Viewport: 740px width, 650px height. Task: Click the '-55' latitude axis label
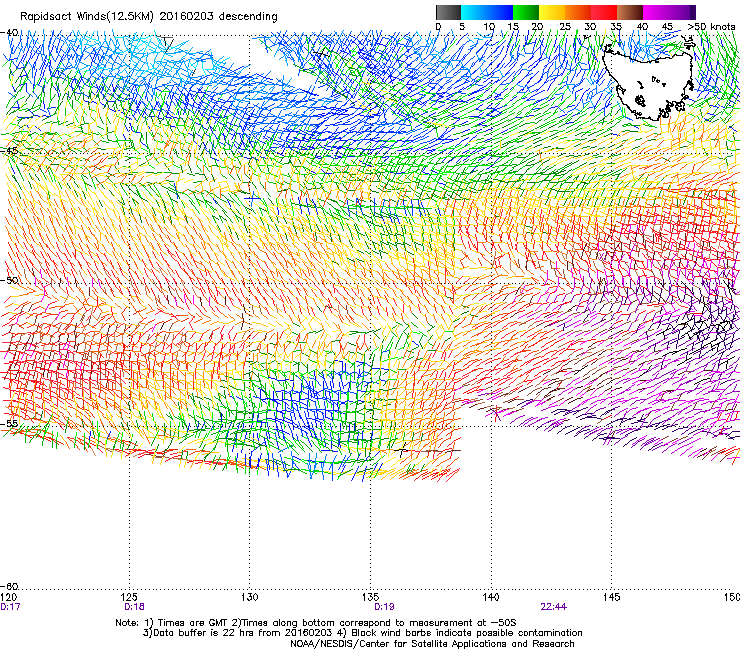pos(9,423)
